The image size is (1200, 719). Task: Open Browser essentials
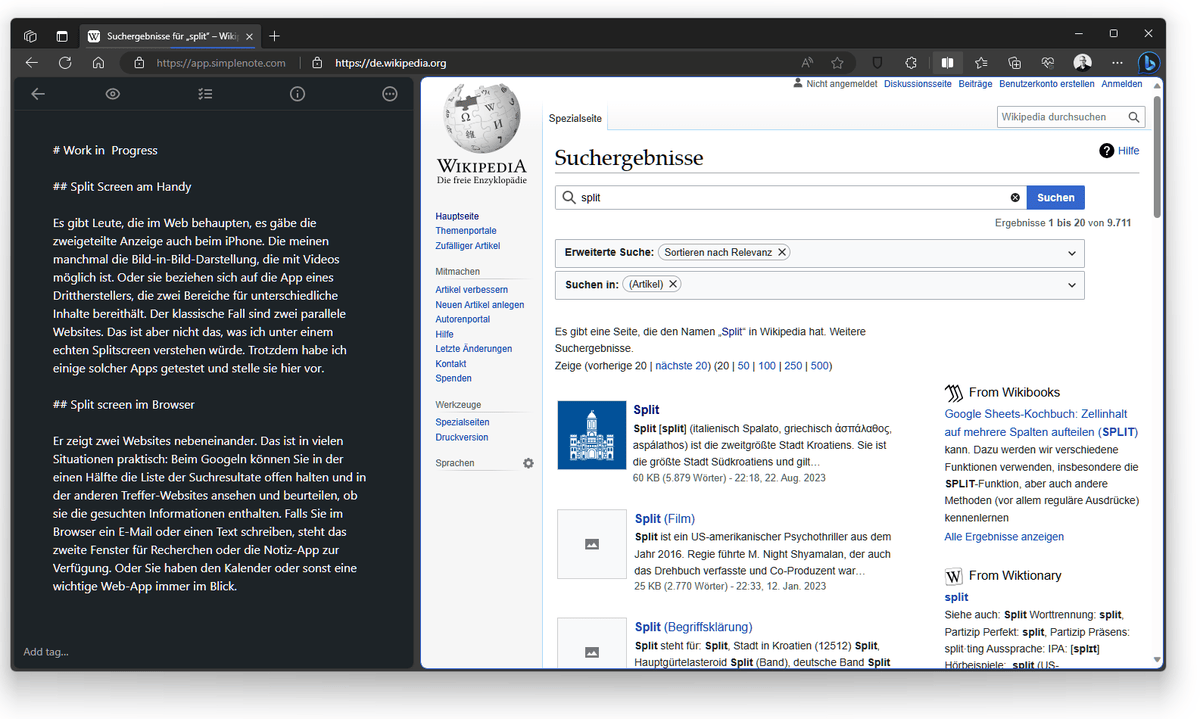[x=1047, y=62]
